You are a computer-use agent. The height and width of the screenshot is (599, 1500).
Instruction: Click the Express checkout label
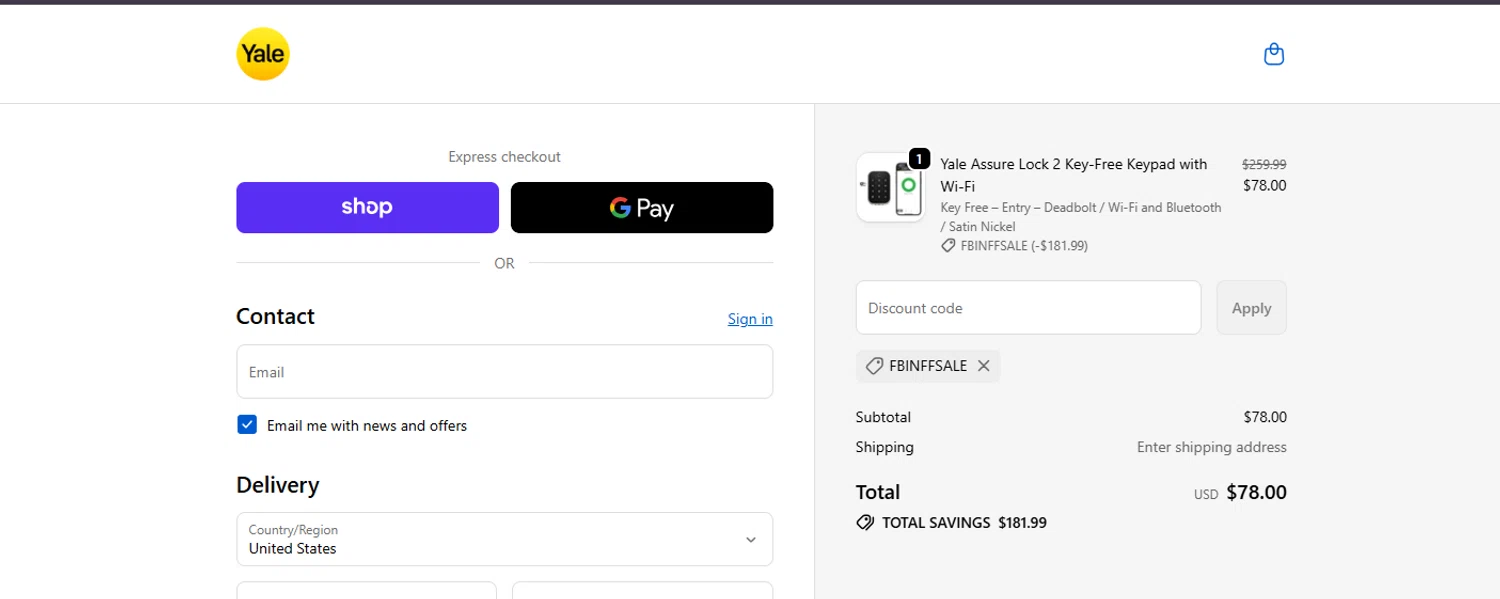coord(504,157)
